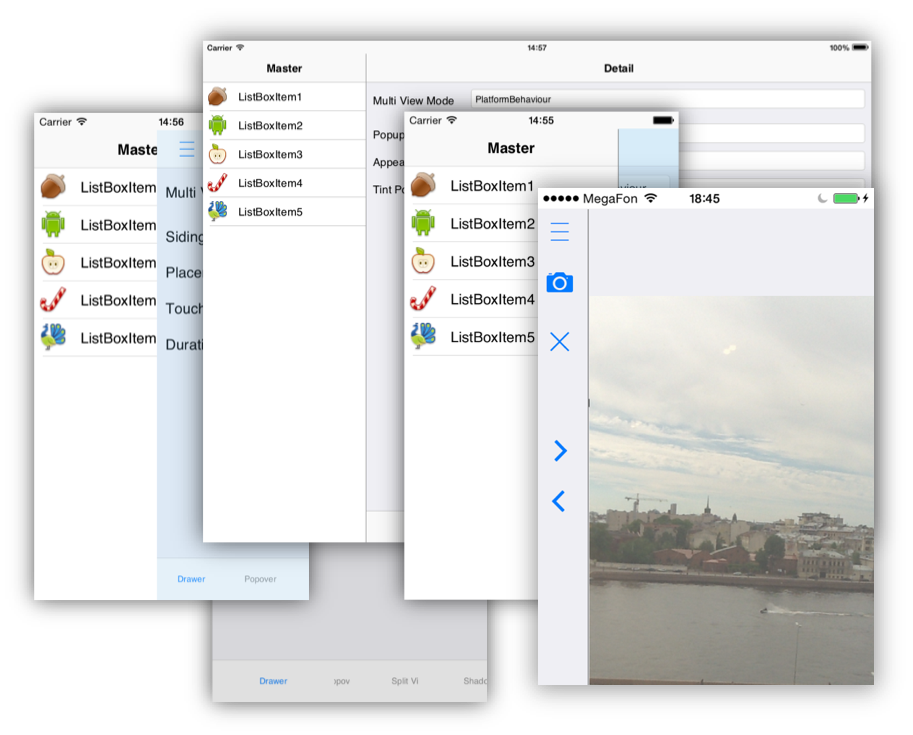The image size is (913, 735).
Task: Select Drawer tab in leftmost phone
Action: tap(191, 579)
